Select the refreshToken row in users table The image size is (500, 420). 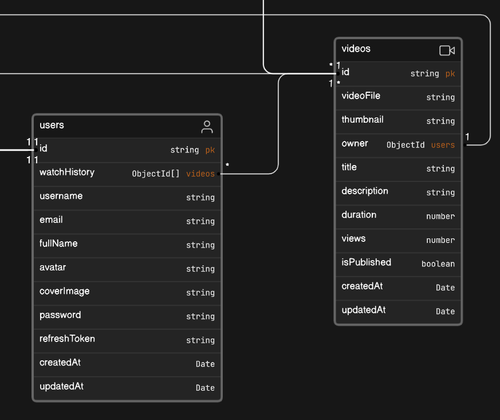127,340
